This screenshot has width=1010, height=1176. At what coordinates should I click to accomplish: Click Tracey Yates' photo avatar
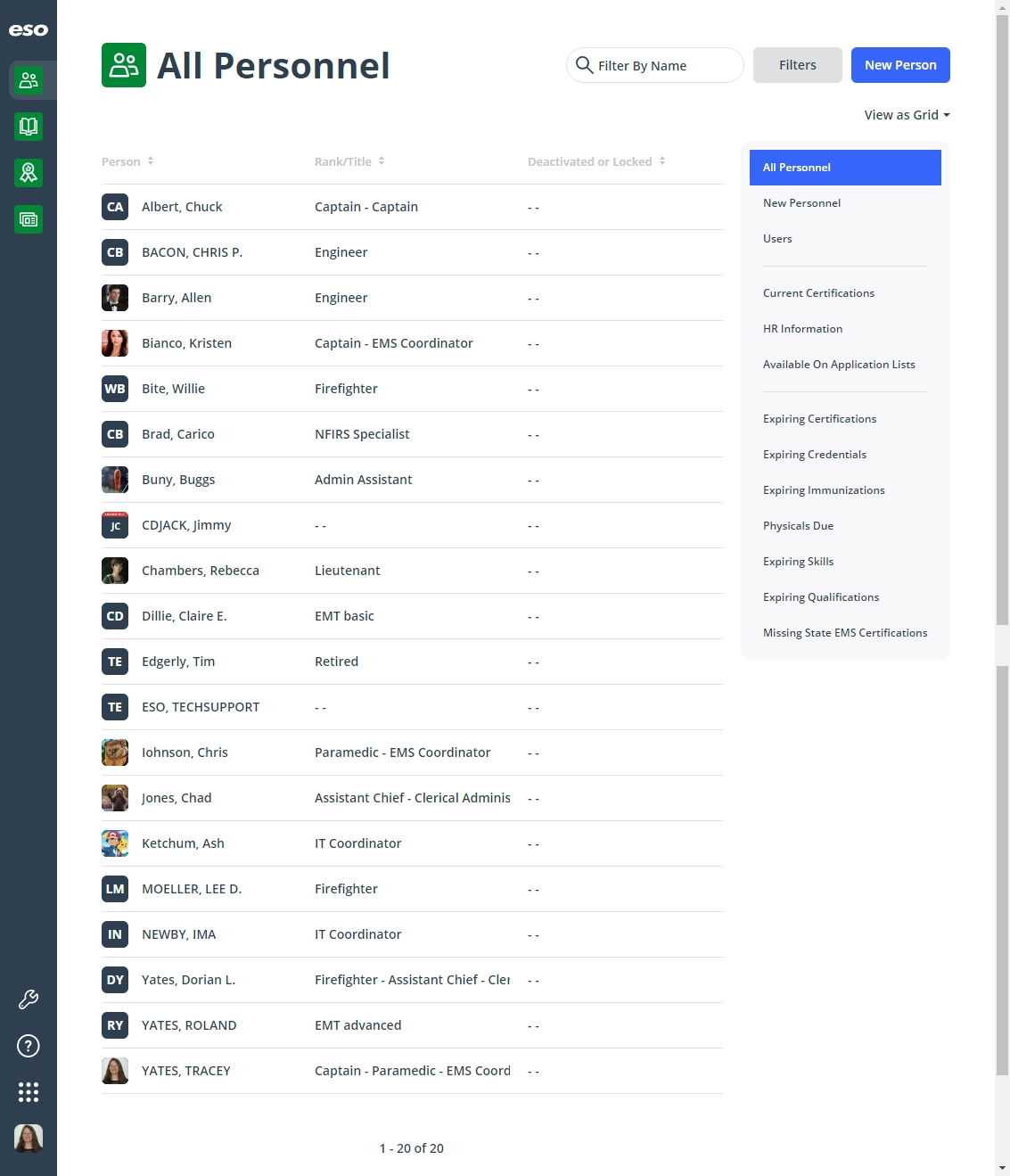pyautogui.click(x=115, y=1071)
